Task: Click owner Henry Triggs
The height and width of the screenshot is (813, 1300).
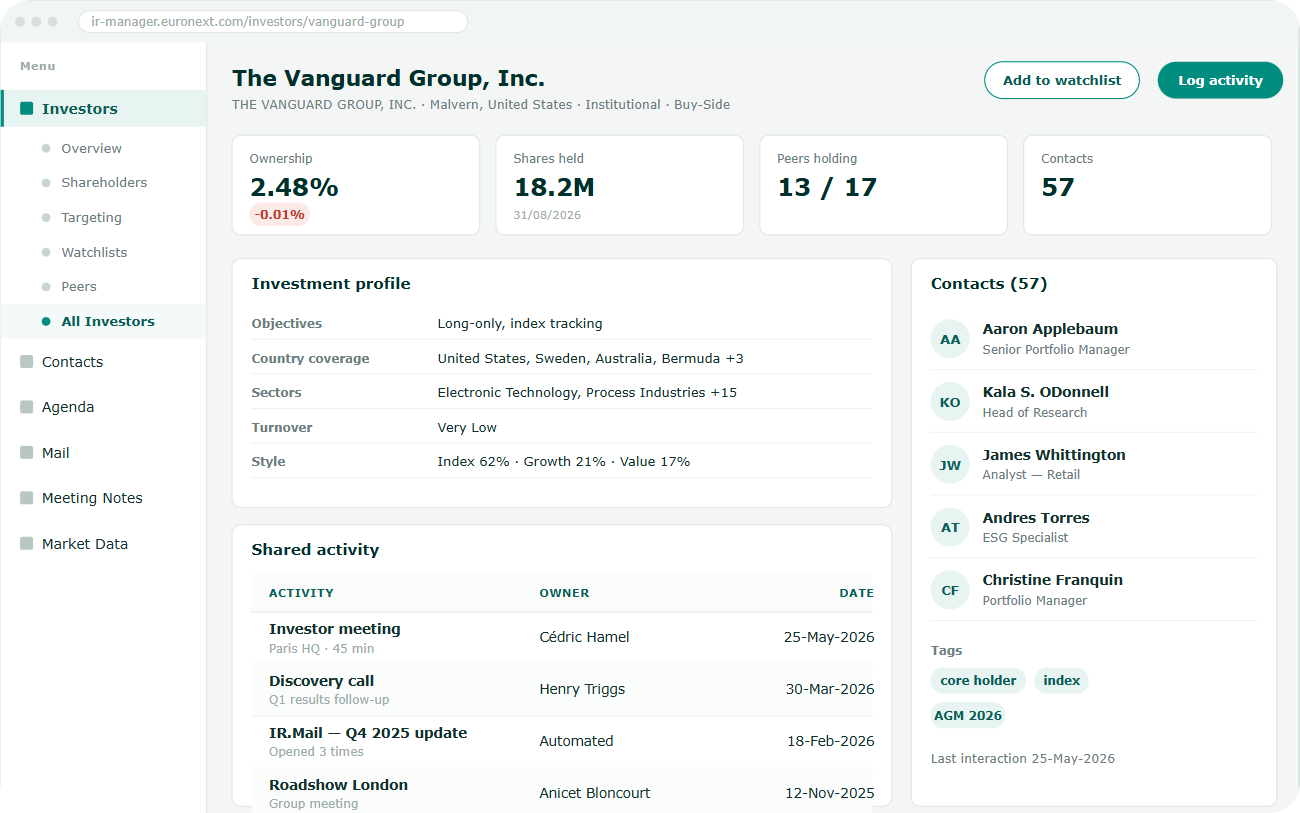Action: 582,689
